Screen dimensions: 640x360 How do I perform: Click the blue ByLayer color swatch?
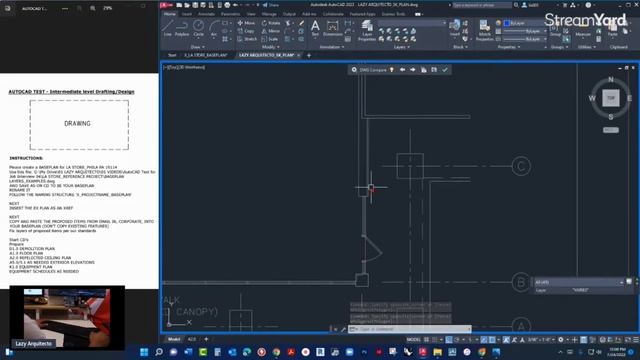[x=507, y=23]
